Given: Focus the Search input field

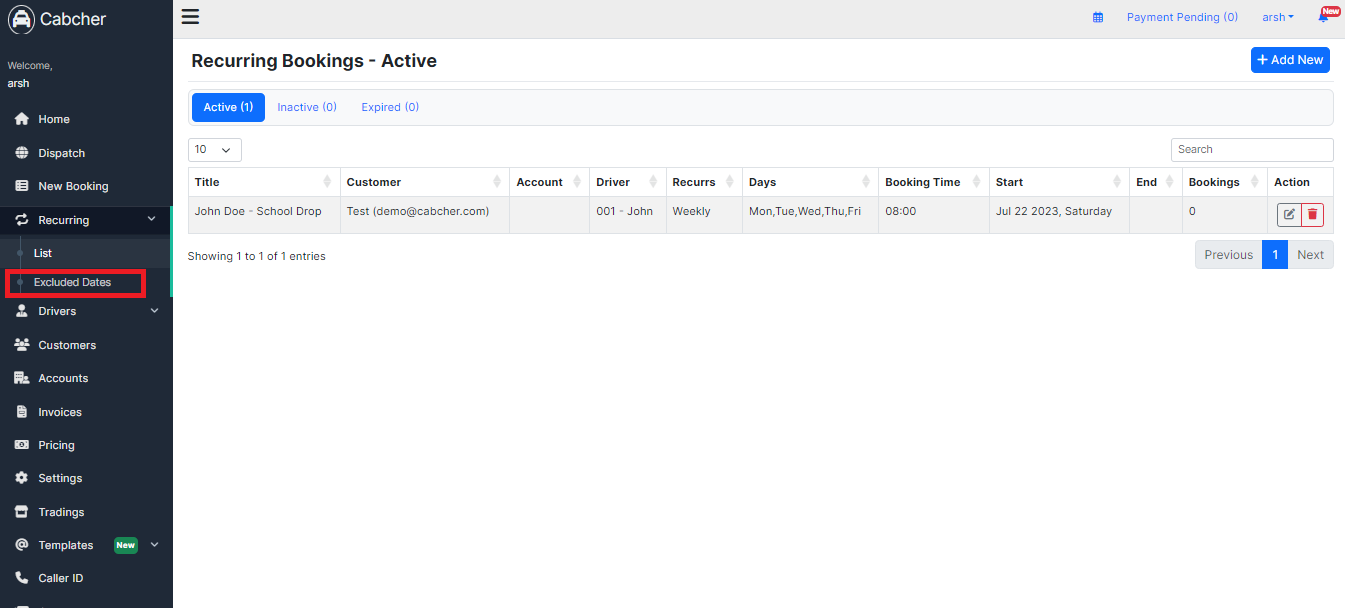Looking at the screenshot, I should (x=1252, y=150).
